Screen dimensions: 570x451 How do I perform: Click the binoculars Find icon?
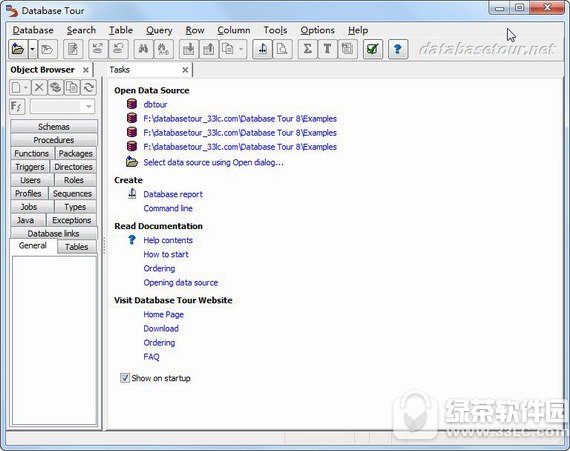(x=143, y=49)
